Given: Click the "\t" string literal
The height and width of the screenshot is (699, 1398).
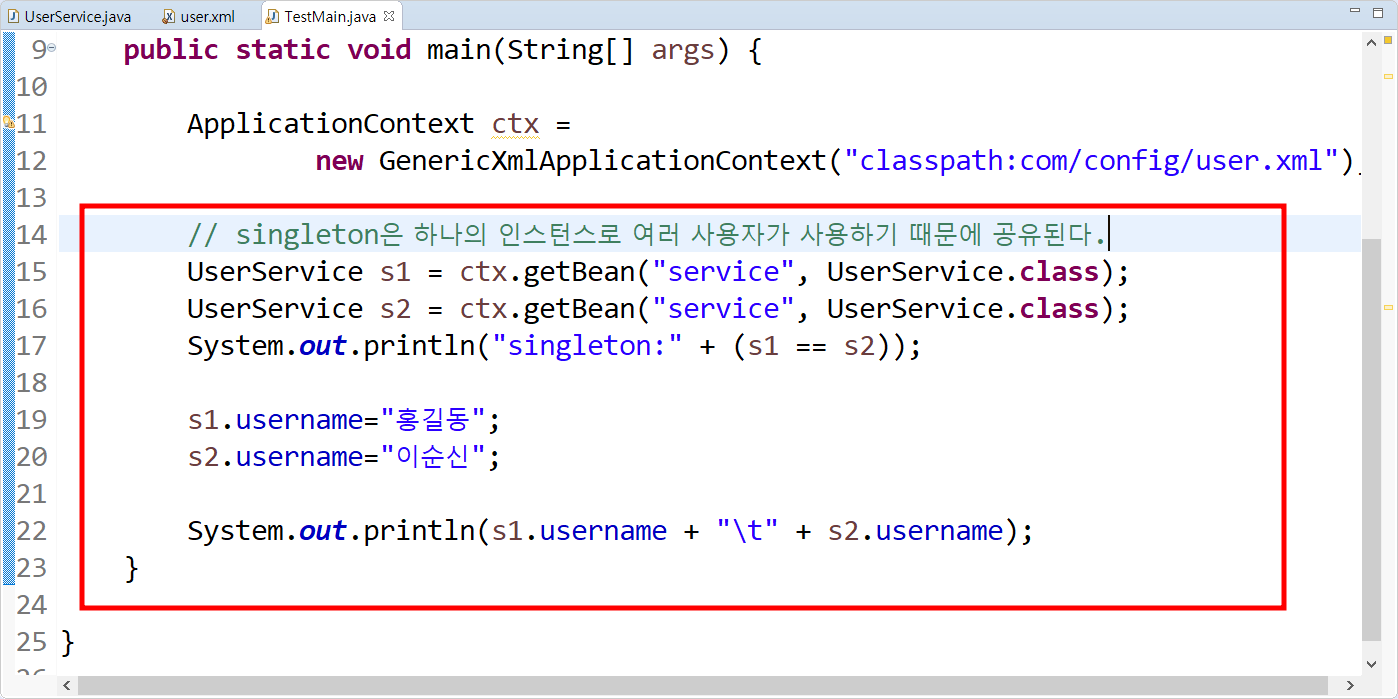Looking at the screenshot, I should pos(747,531).
